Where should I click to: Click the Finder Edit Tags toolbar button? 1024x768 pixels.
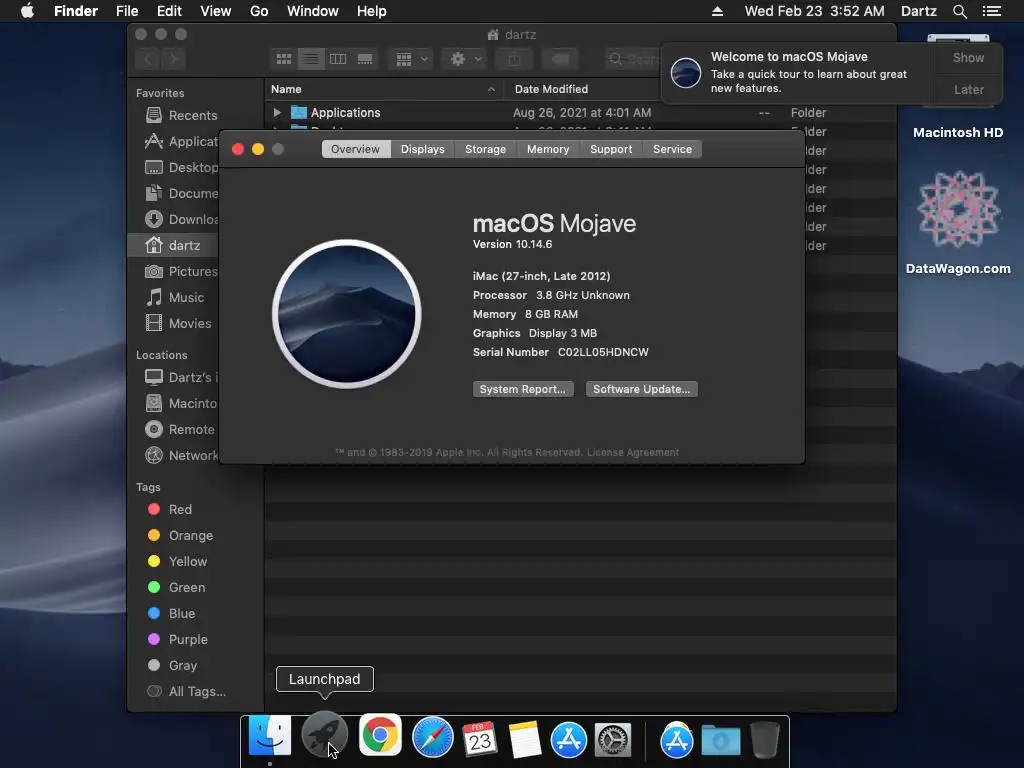coord(560,59)
